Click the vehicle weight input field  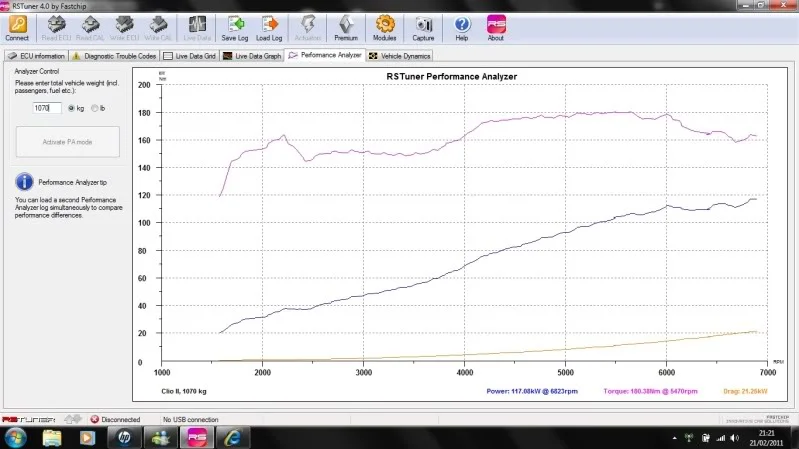(x=47, y=108)
